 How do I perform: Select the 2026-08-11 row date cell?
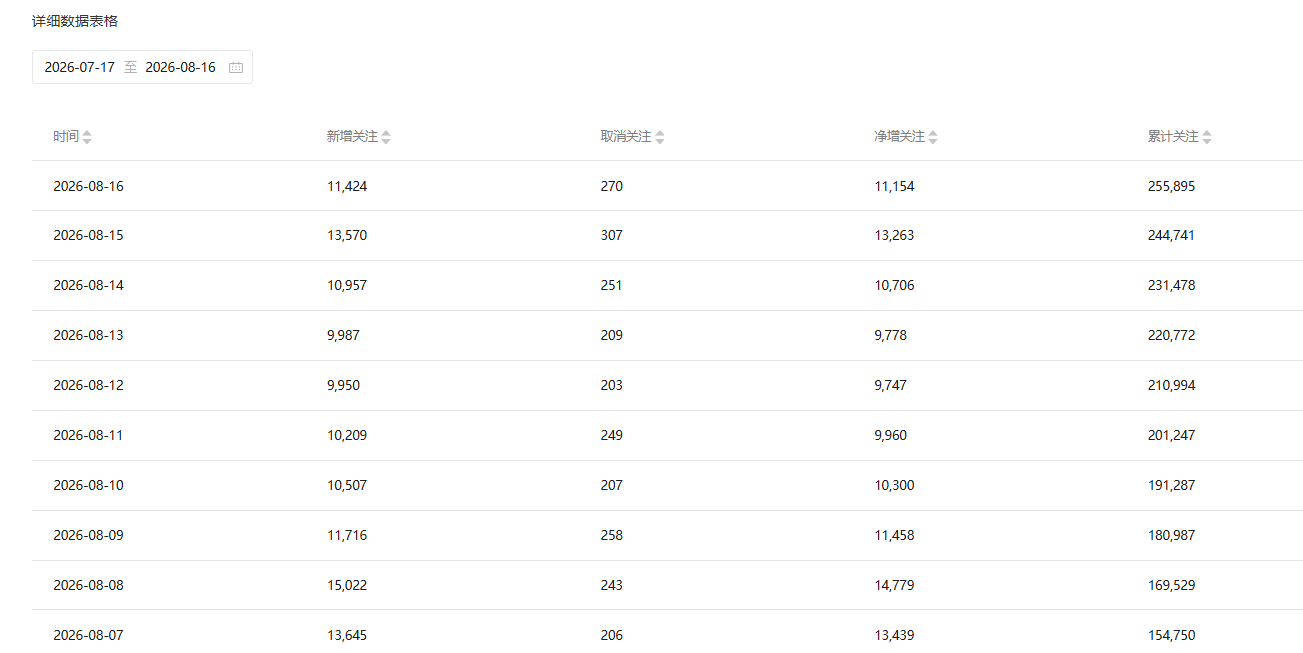click(89, 435)
